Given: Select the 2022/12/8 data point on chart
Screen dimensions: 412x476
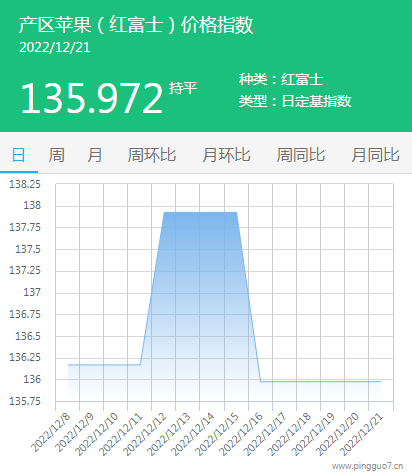Looking at the screenshot, I should click(x=68, y=365).
